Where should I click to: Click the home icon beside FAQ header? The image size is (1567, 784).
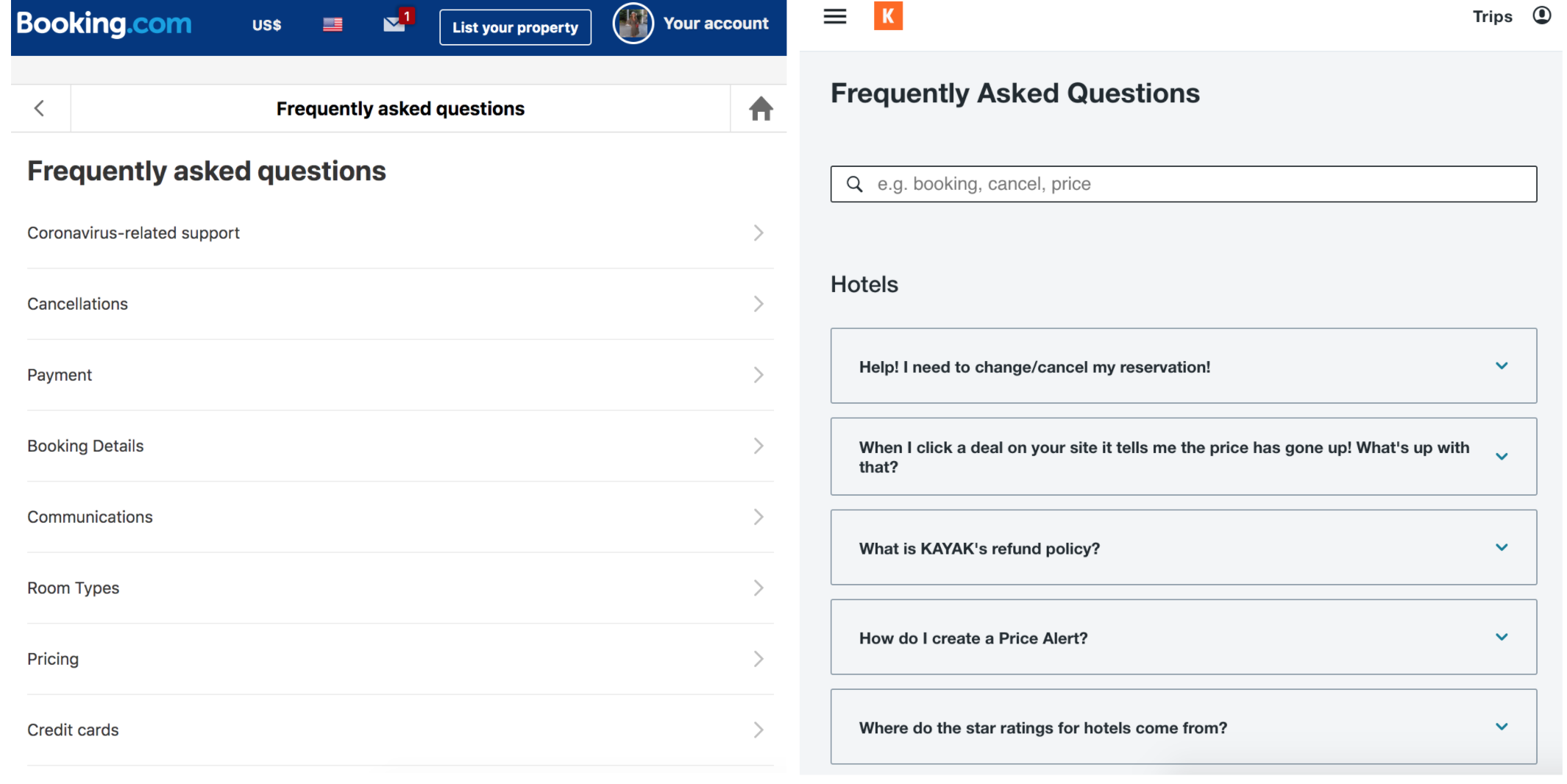[x=761, y=108]
